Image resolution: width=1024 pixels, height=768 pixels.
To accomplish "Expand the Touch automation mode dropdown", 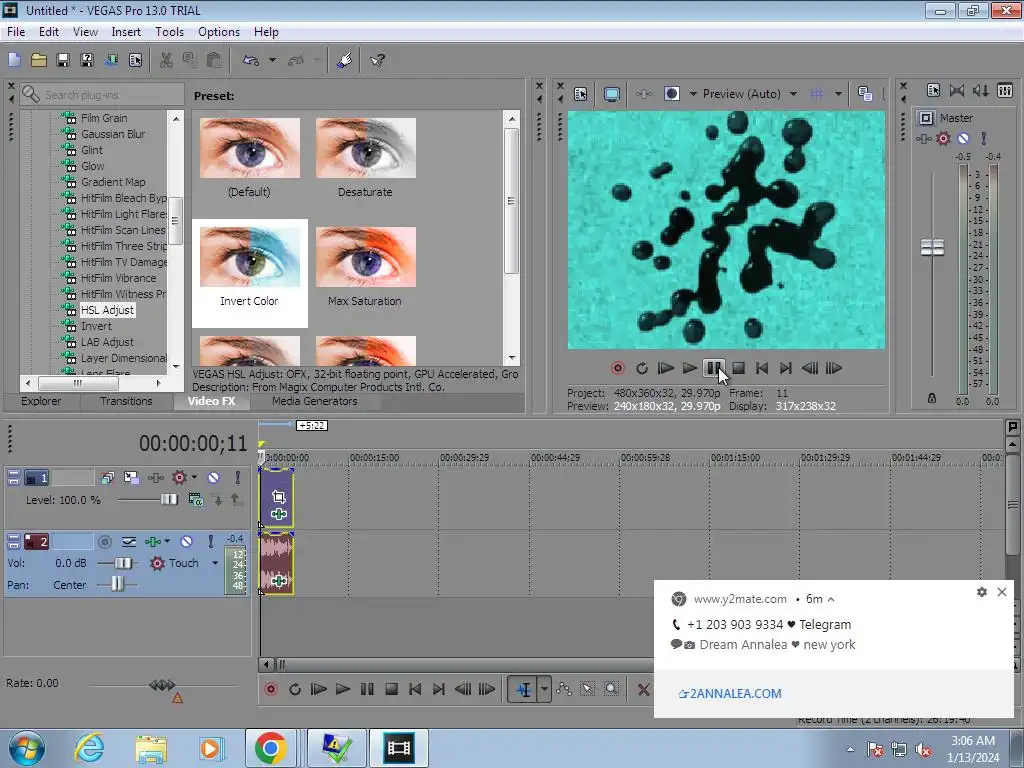I will point(214,563).
